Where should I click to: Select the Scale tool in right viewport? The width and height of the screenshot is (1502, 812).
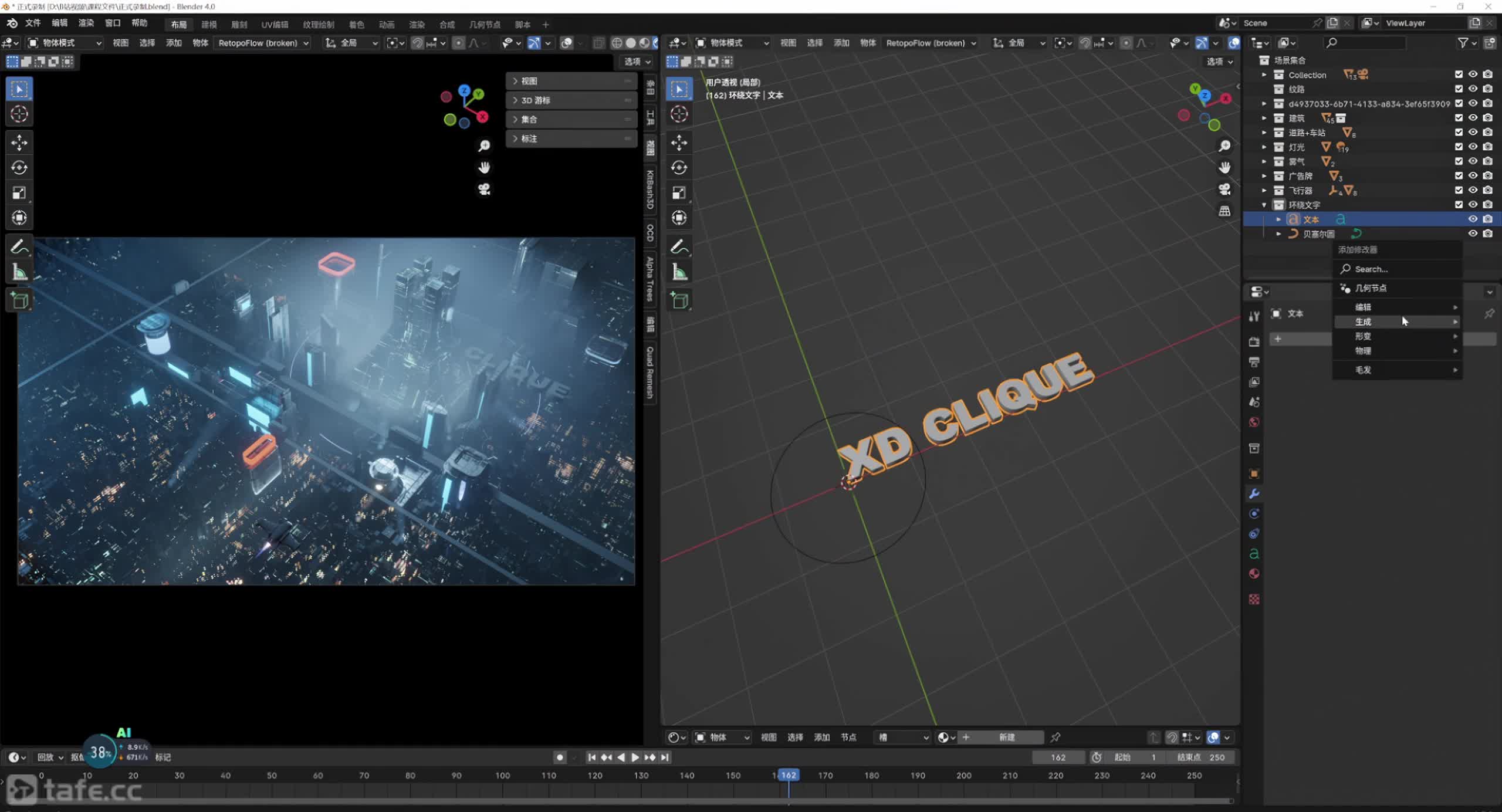coord(679,193)
